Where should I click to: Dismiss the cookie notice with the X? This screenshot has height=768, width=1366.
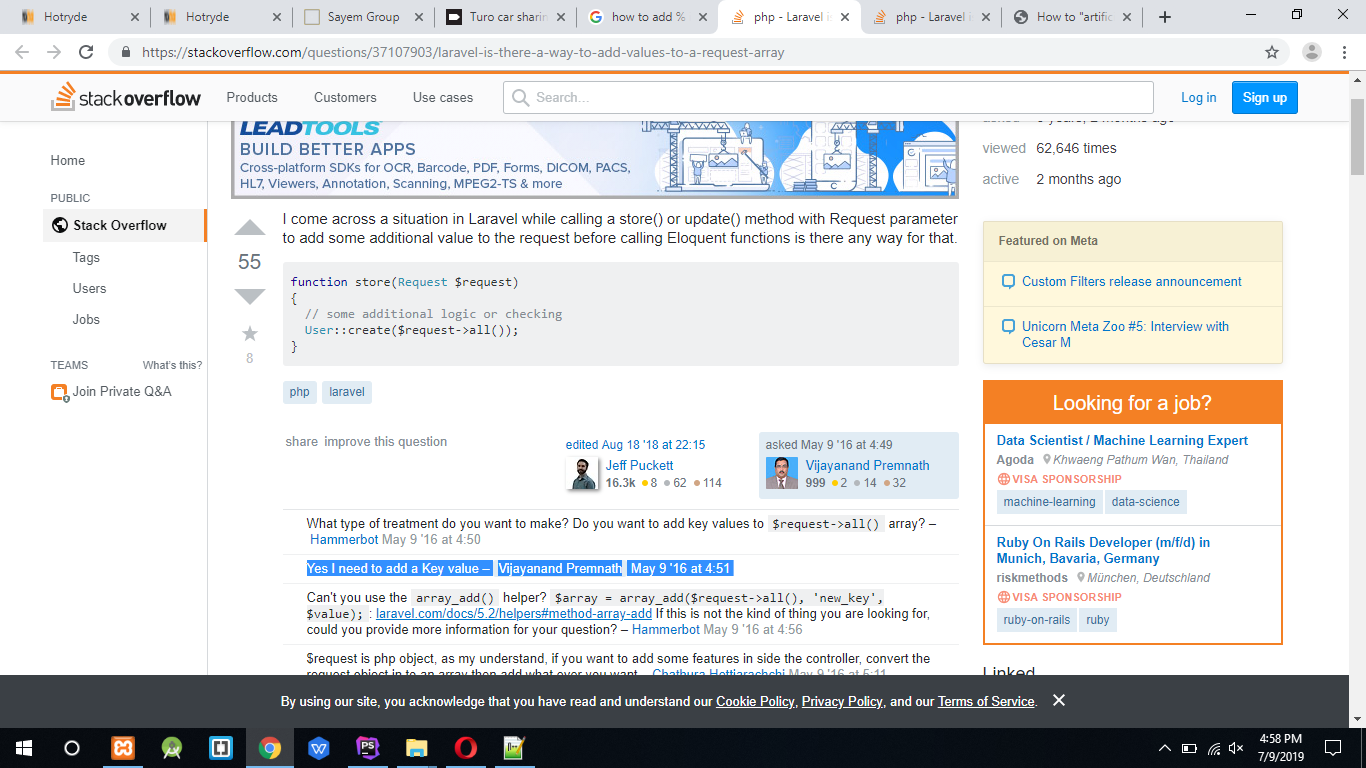[1059, 700]
